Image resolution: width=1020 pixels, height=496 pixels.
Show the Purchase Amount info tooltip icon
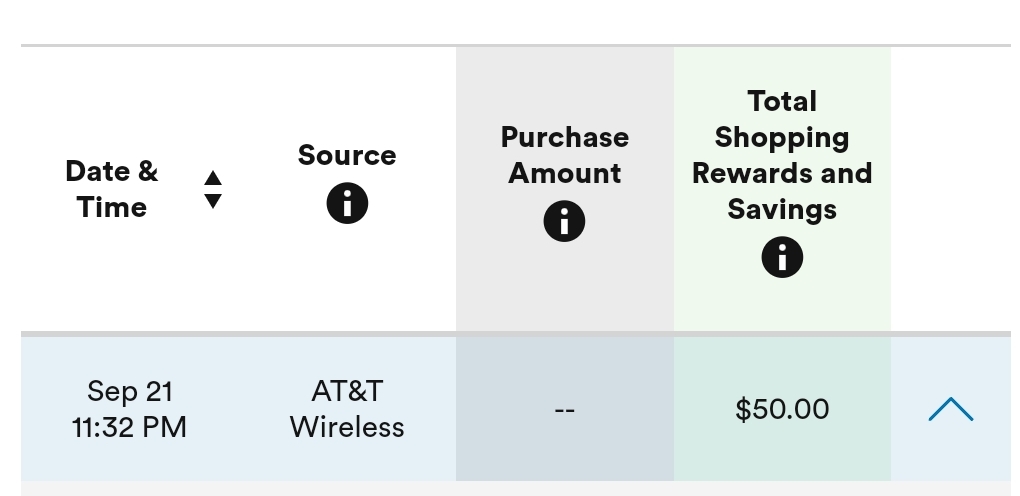click(564, 221)
